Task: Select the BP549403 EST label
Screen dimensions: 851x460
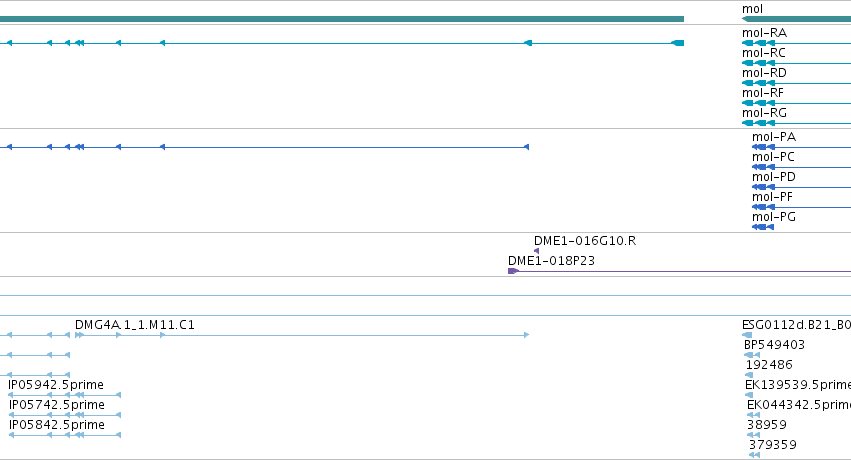Action: [774, 345]
